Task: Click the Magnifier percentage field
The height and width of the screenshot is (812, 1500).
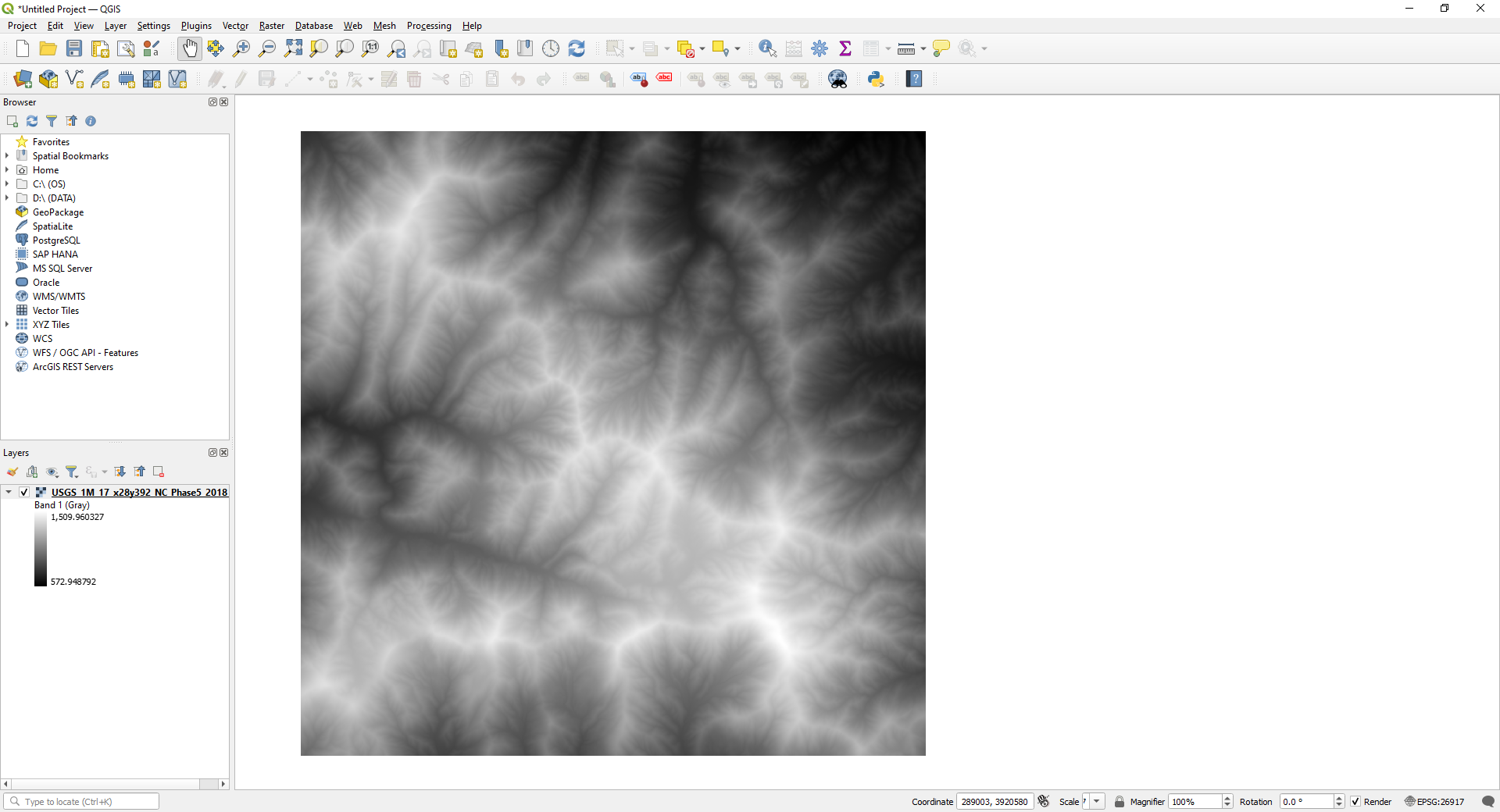Action: [1195, 802]
